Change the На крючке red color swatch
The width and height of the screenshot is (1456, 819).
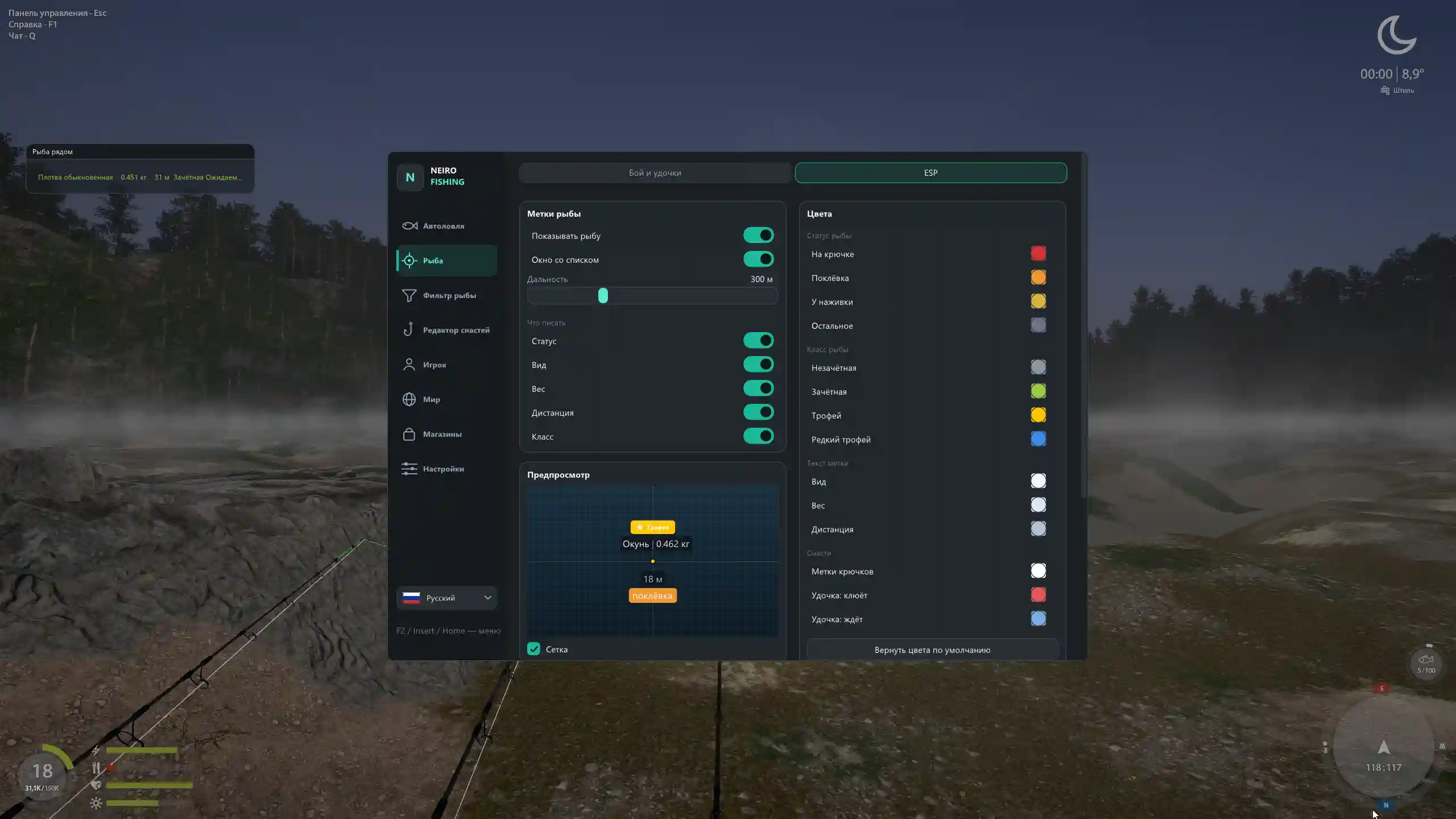1038,254
